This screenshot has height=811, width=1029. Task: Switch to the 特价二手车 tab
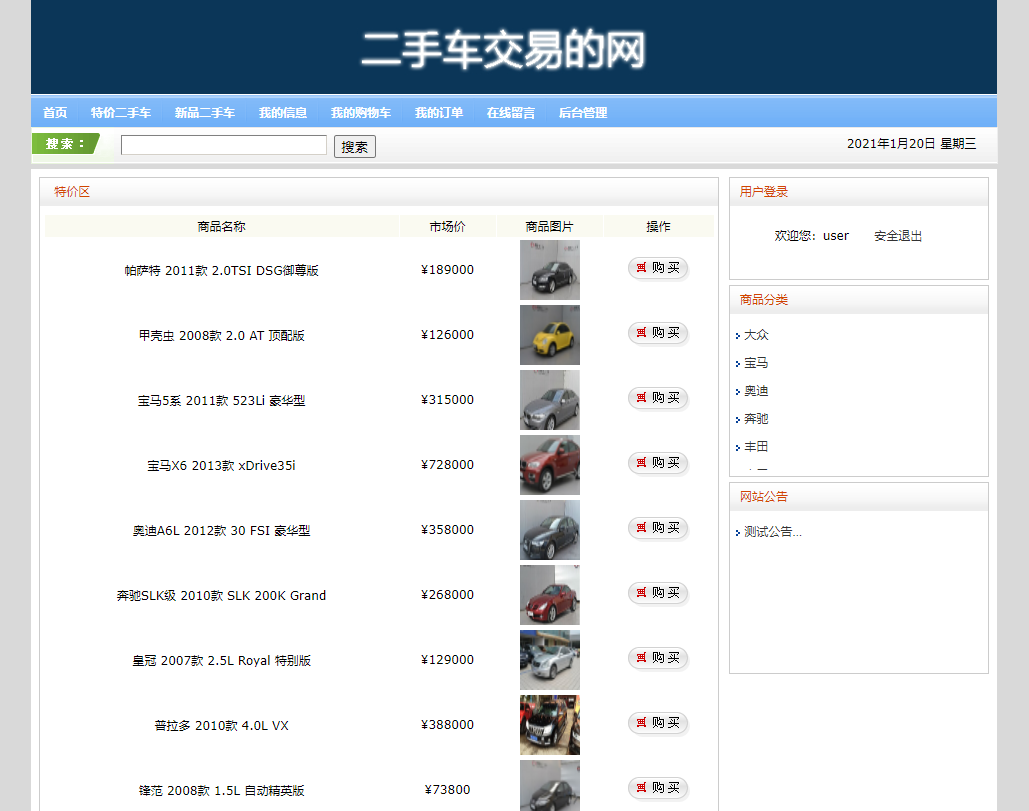[120, 113]
